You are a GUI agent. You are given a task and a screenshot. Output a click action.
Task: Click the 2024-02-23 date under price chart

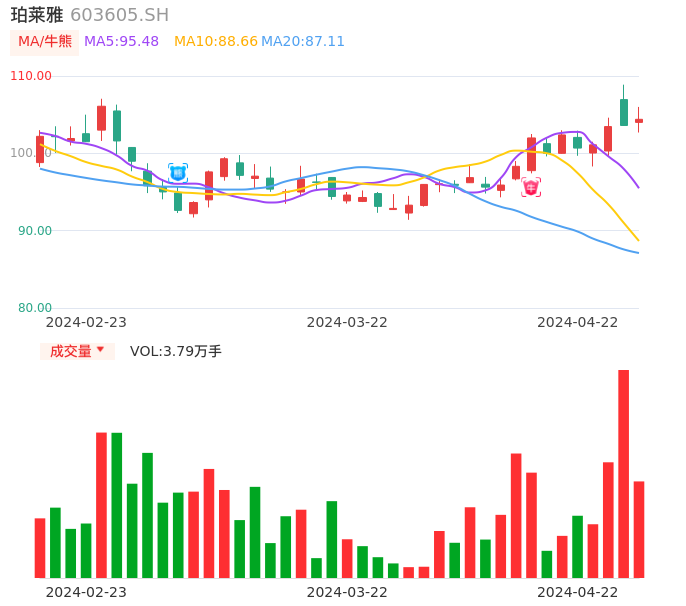(x=86, y=322)
